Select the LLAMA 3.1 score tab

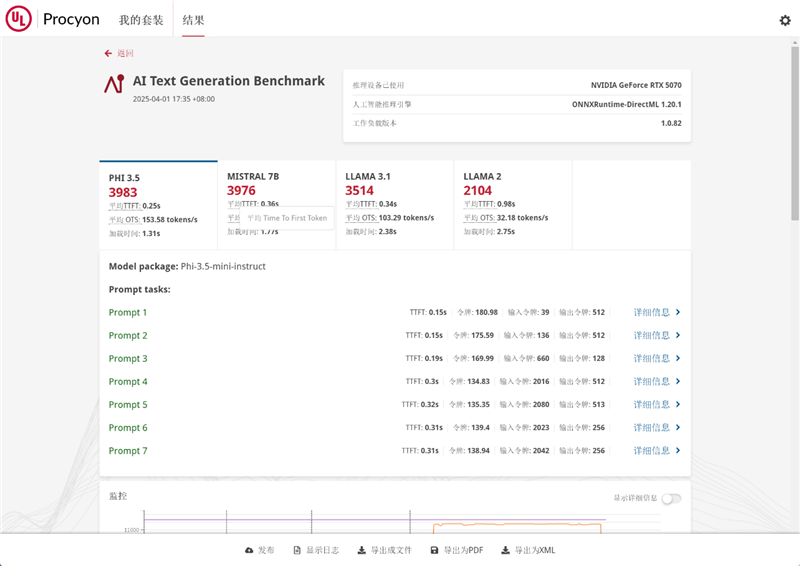tap(394, 205)
